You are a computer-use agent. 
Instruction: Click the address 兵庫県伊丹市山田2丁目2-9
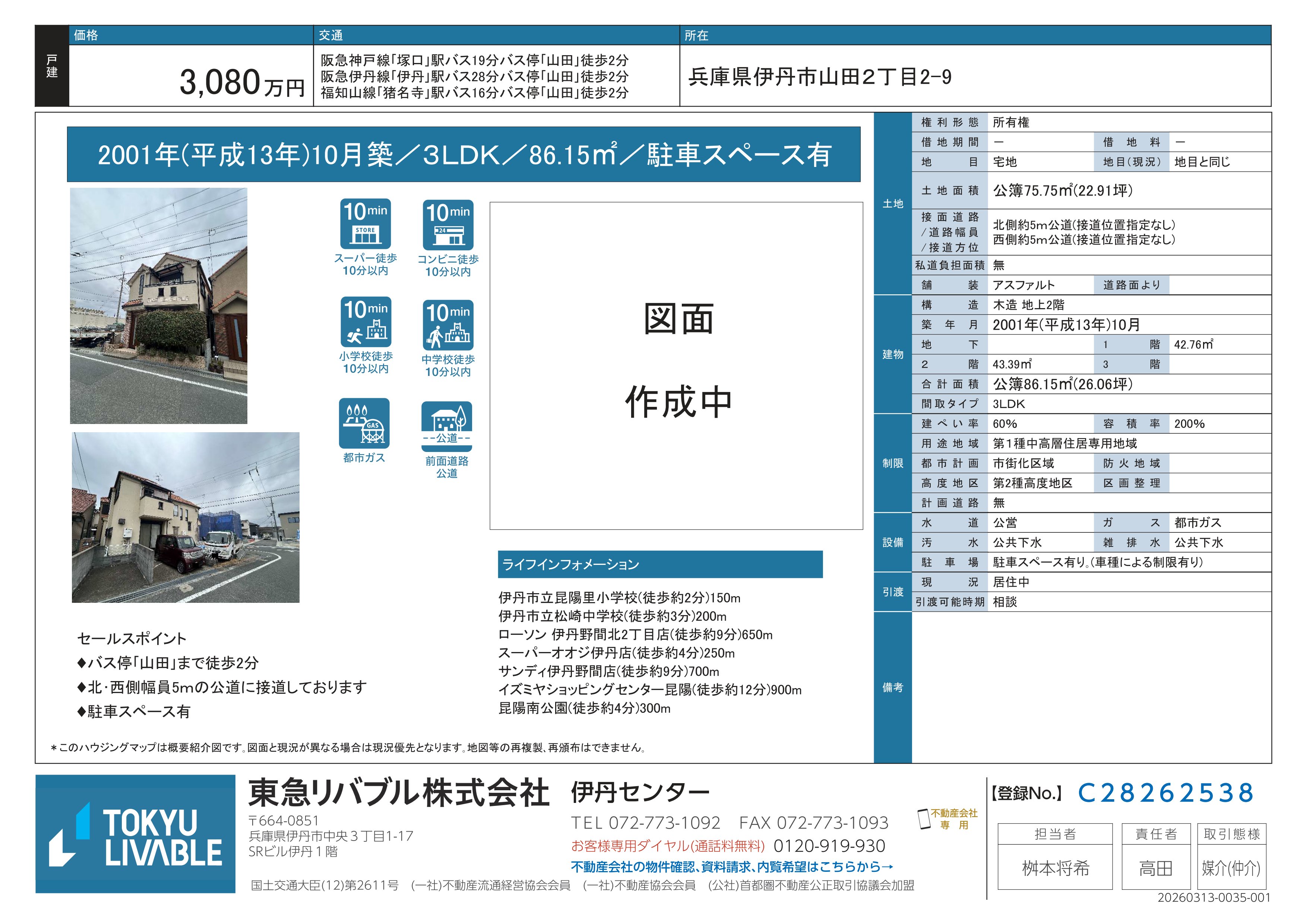coord(819,77)
